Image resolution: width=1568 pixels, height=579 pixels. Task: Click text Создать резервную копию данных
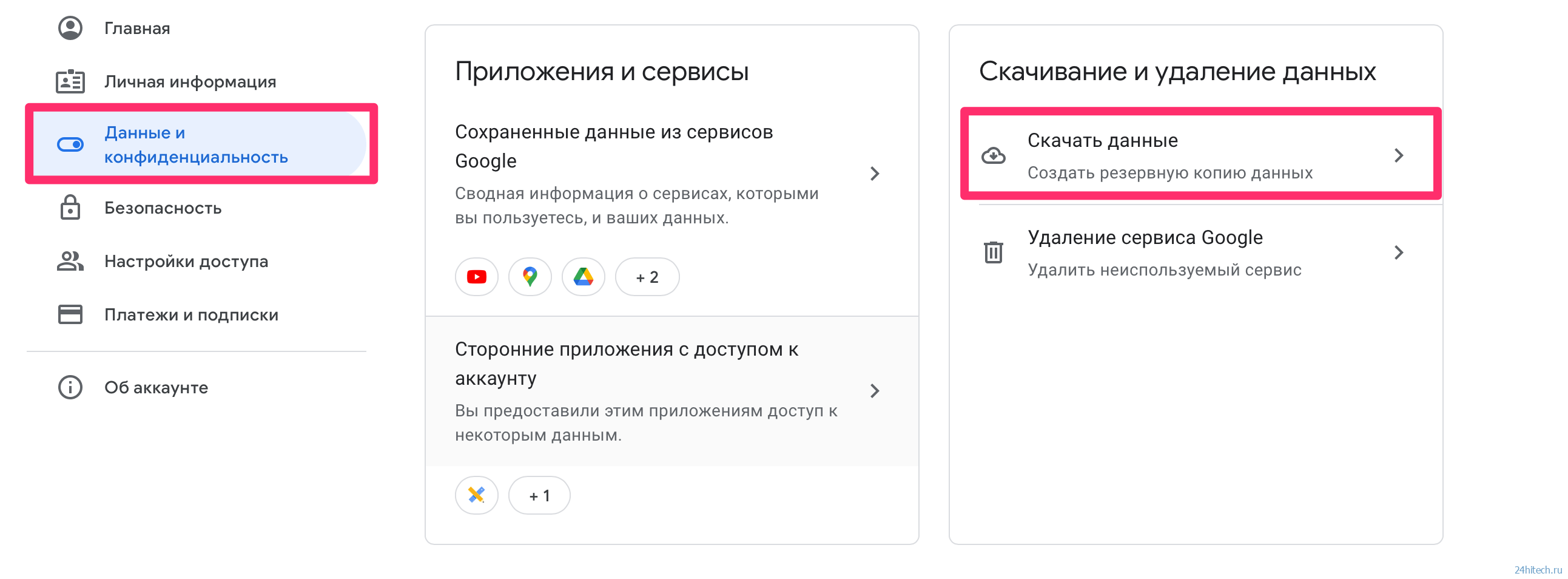[1170, 173]
